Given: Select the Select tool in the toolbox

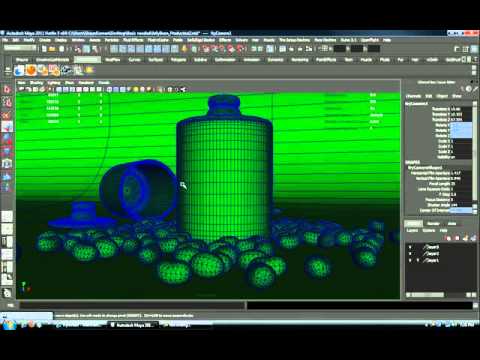Looking at the screenshot, I should (7, 89).
